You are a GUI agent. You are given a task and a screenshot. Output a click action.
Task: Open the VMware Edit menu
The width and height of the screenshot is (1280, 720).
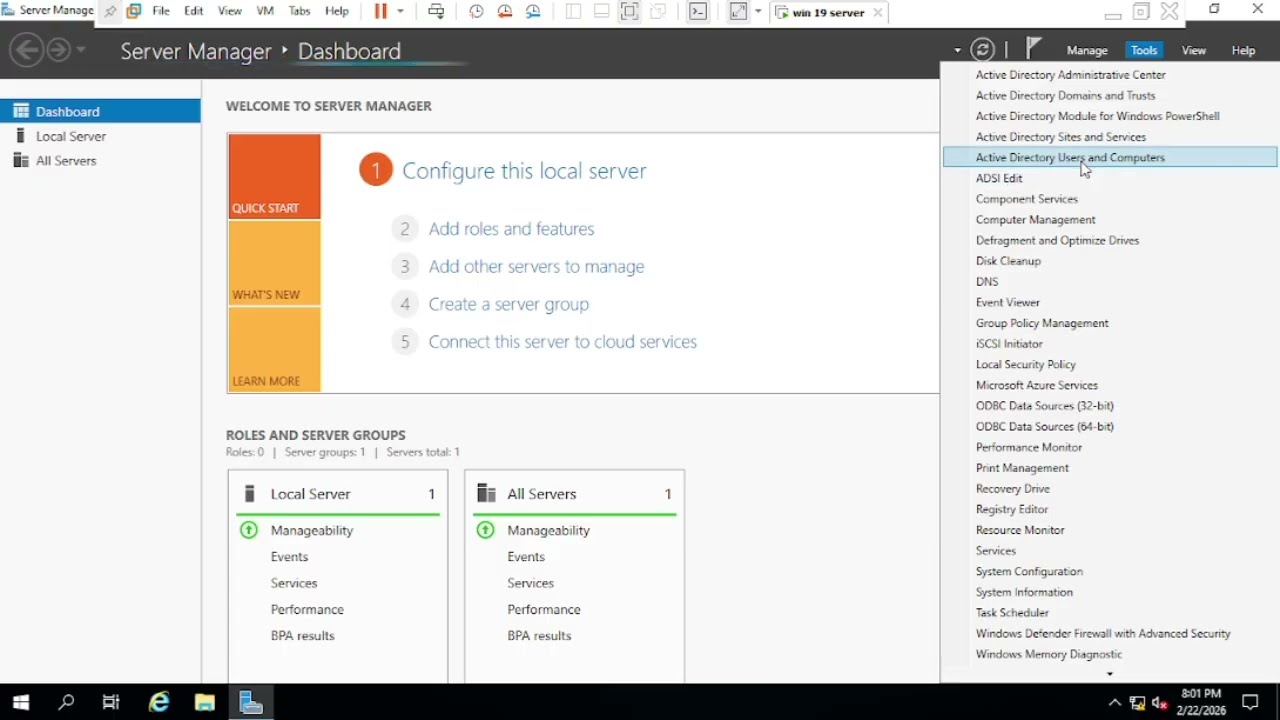193,11
